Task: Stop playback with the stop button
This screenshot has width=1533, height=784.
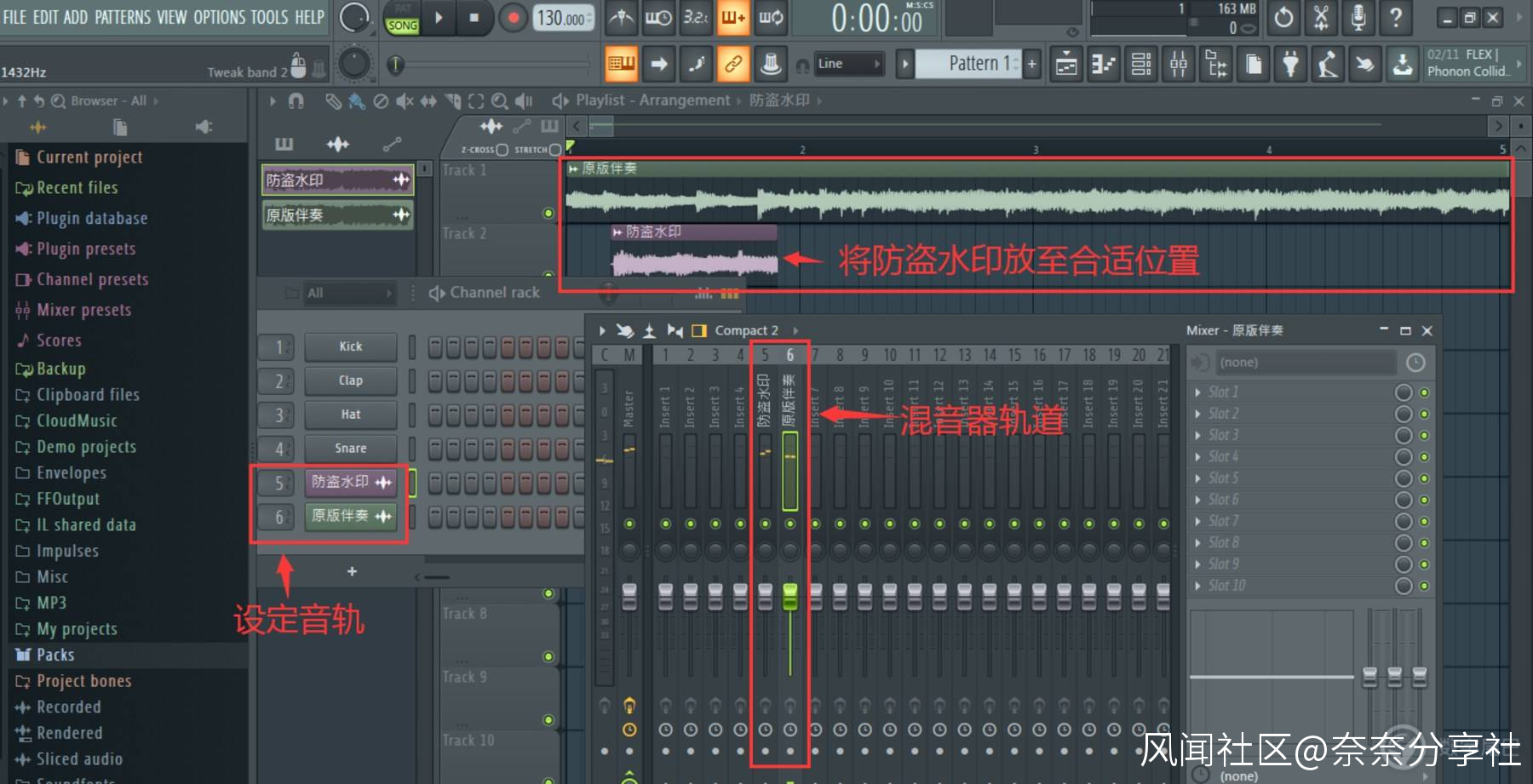Action: click(474, 18)
